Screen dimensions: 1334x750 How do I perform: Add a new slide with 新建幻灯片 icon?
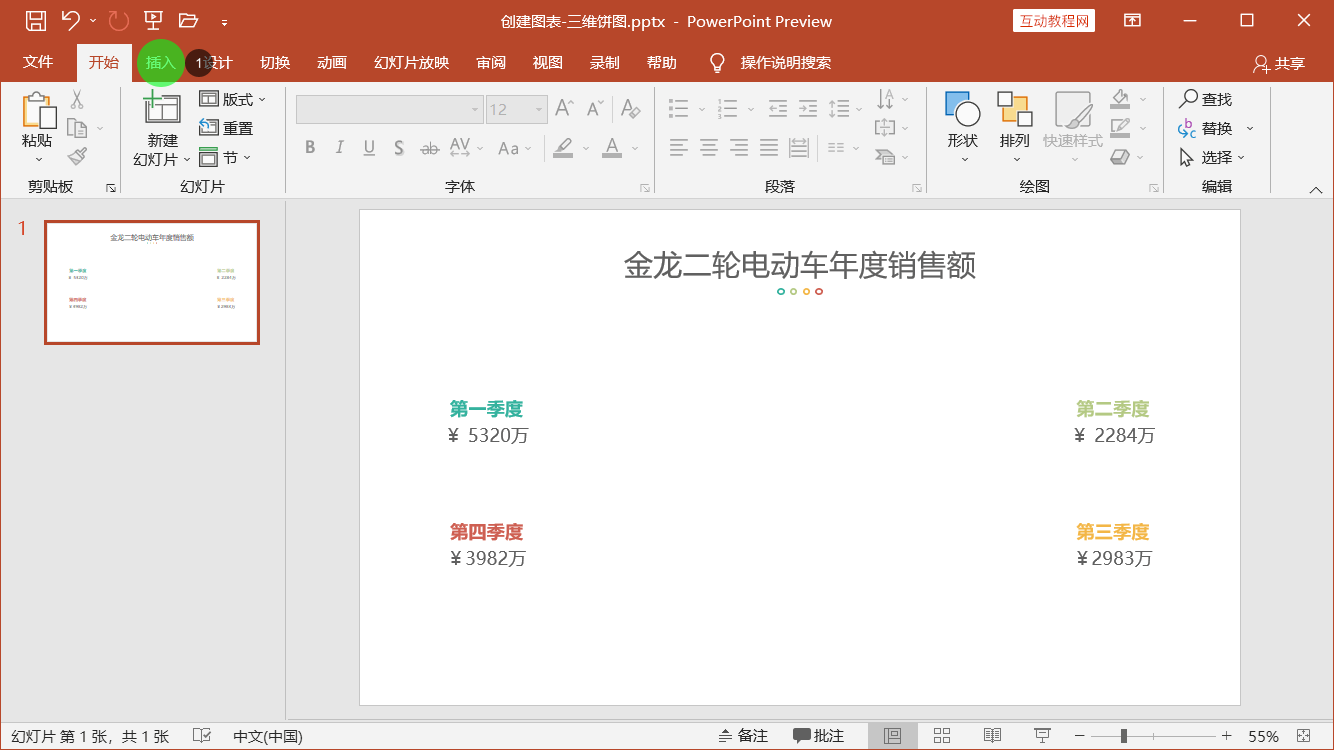163,109
